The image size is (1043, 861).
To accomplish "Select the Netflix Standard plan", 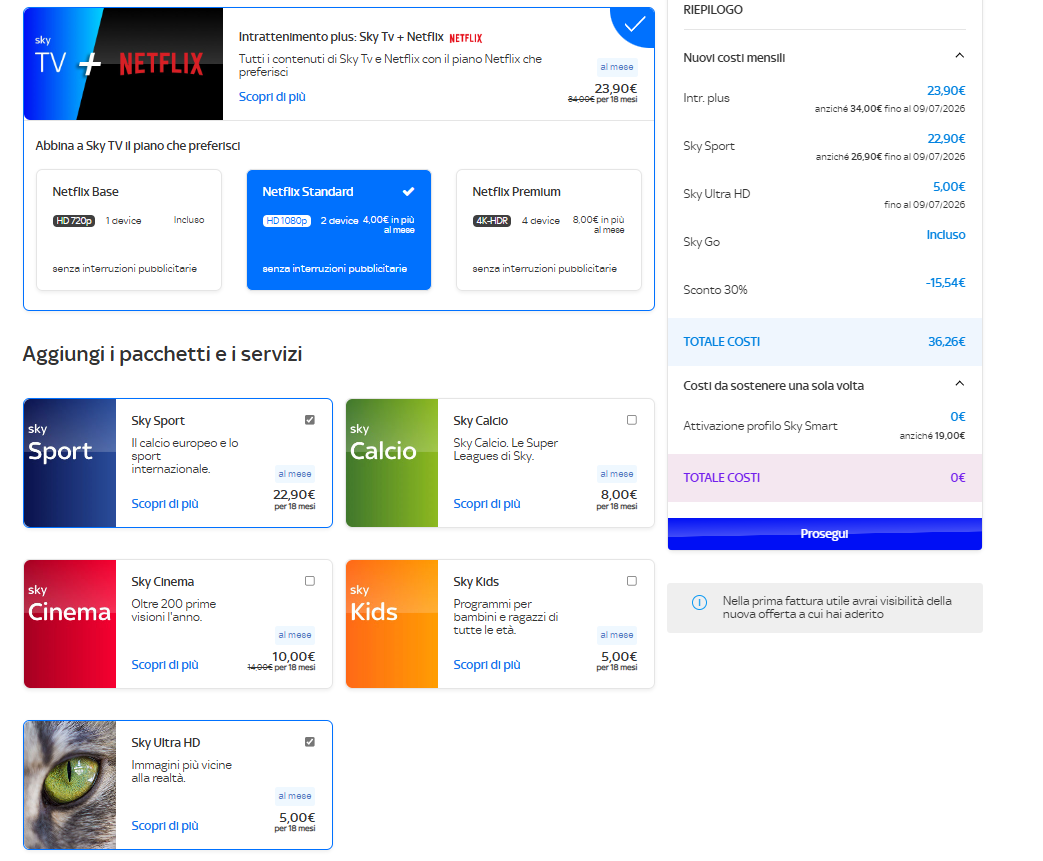I will click(339, 230).
